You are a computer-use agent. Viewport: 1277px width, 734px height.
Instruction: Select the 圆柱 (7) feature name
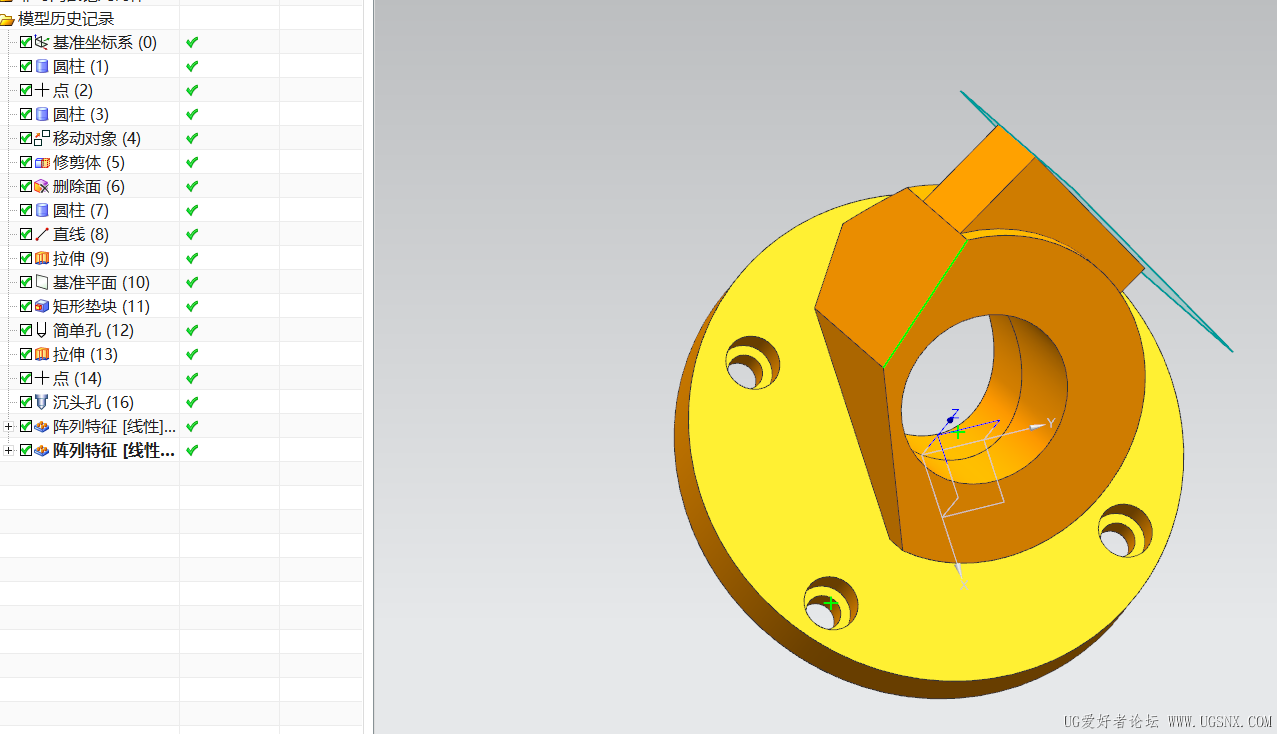click(81, 210)
